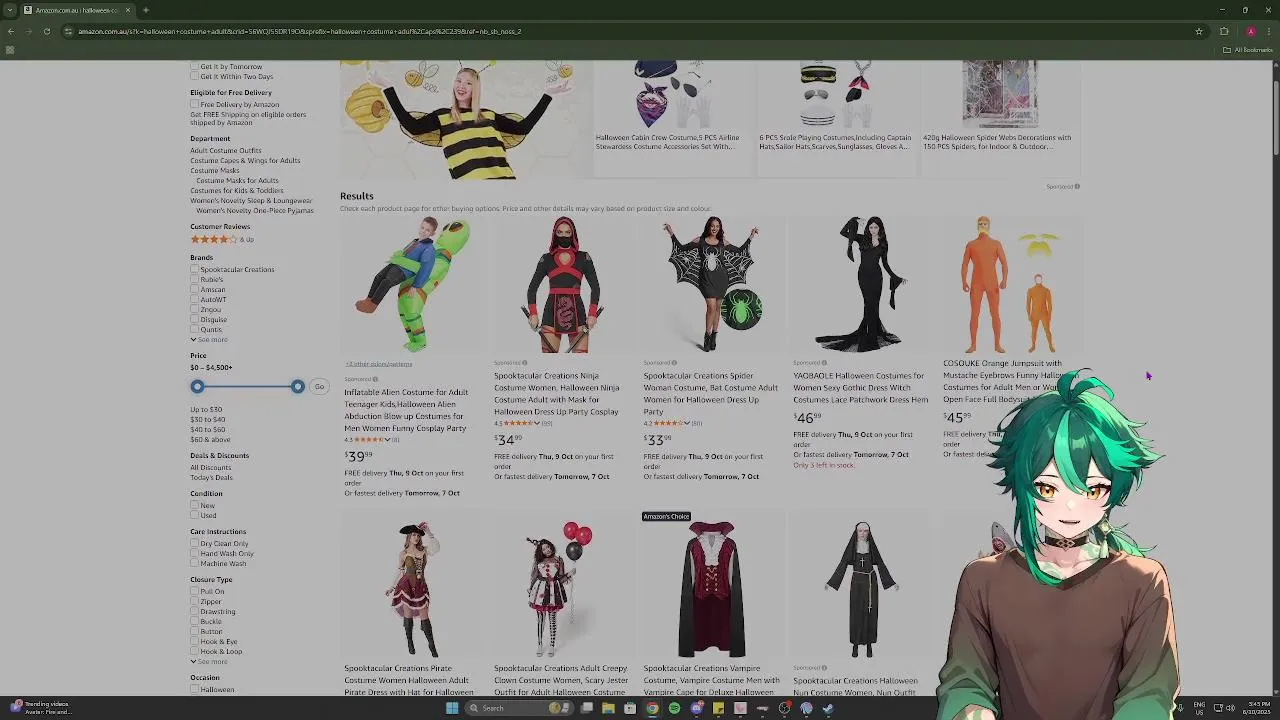Open rating dropdown on Spider Woman Costume
The width and height of the screenshot is (1280, 720).
coord(688,423)
